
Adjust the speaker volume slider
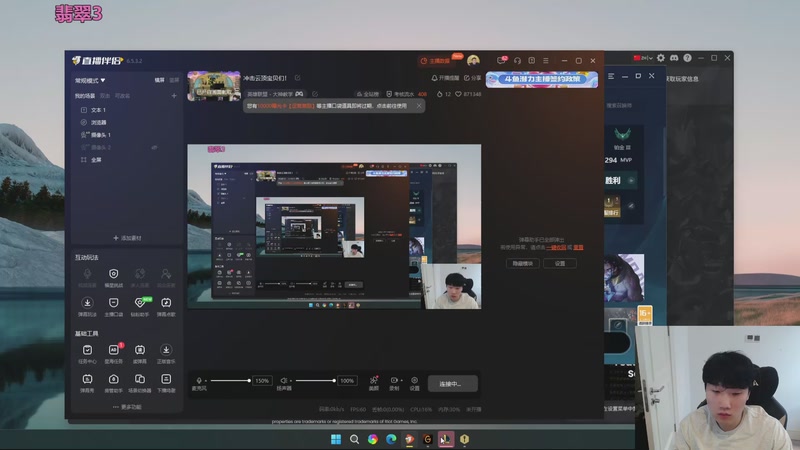pos(315,381)
